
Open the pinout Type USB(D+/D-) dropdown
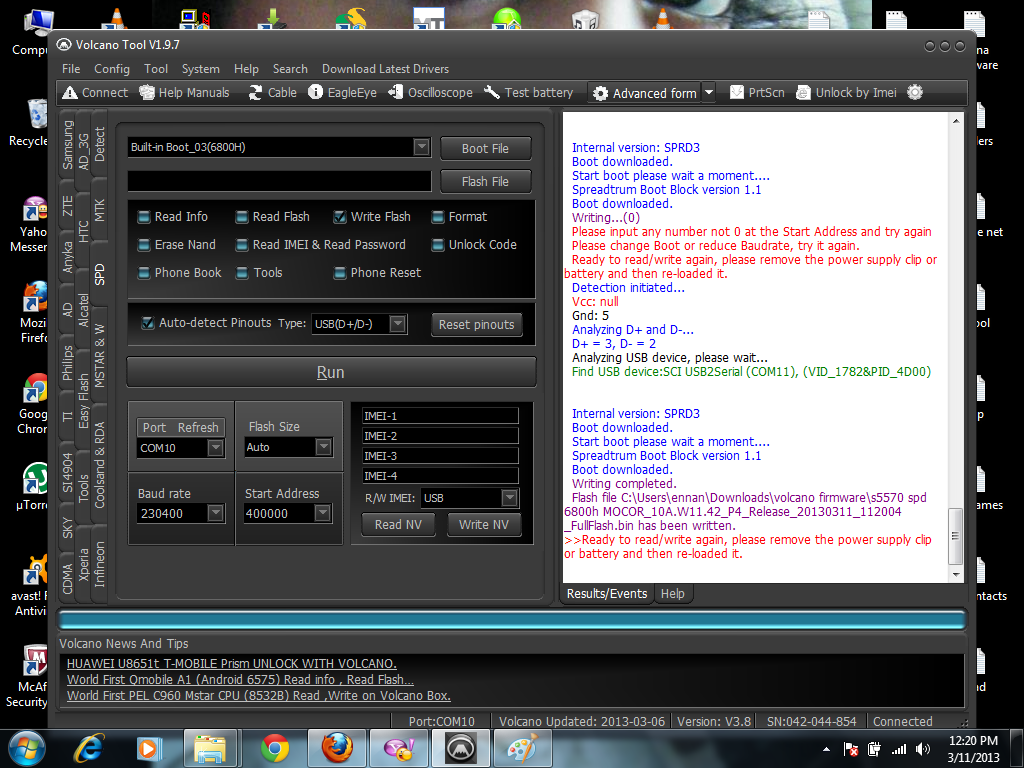397,323
